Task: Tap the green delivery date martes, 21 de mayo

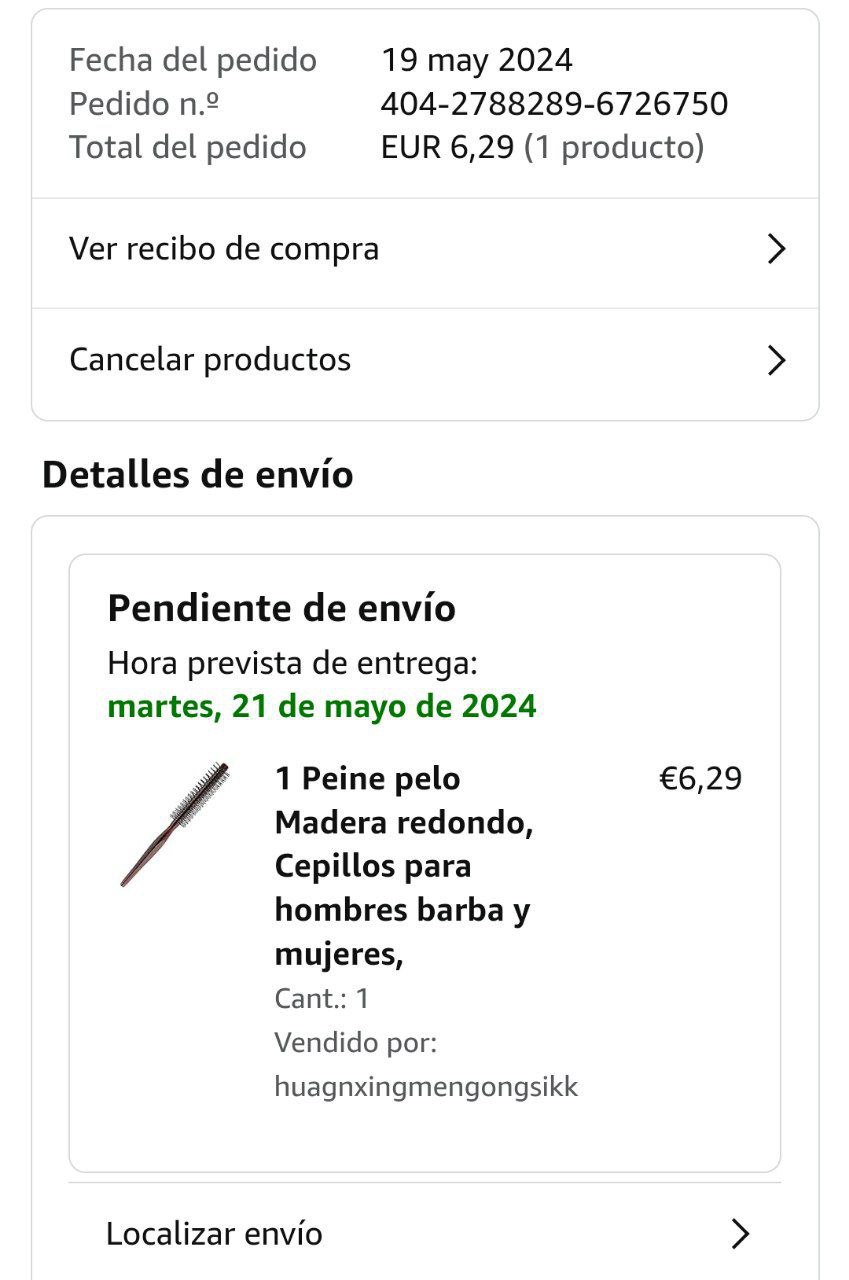Action: click(x=322, y=707)
